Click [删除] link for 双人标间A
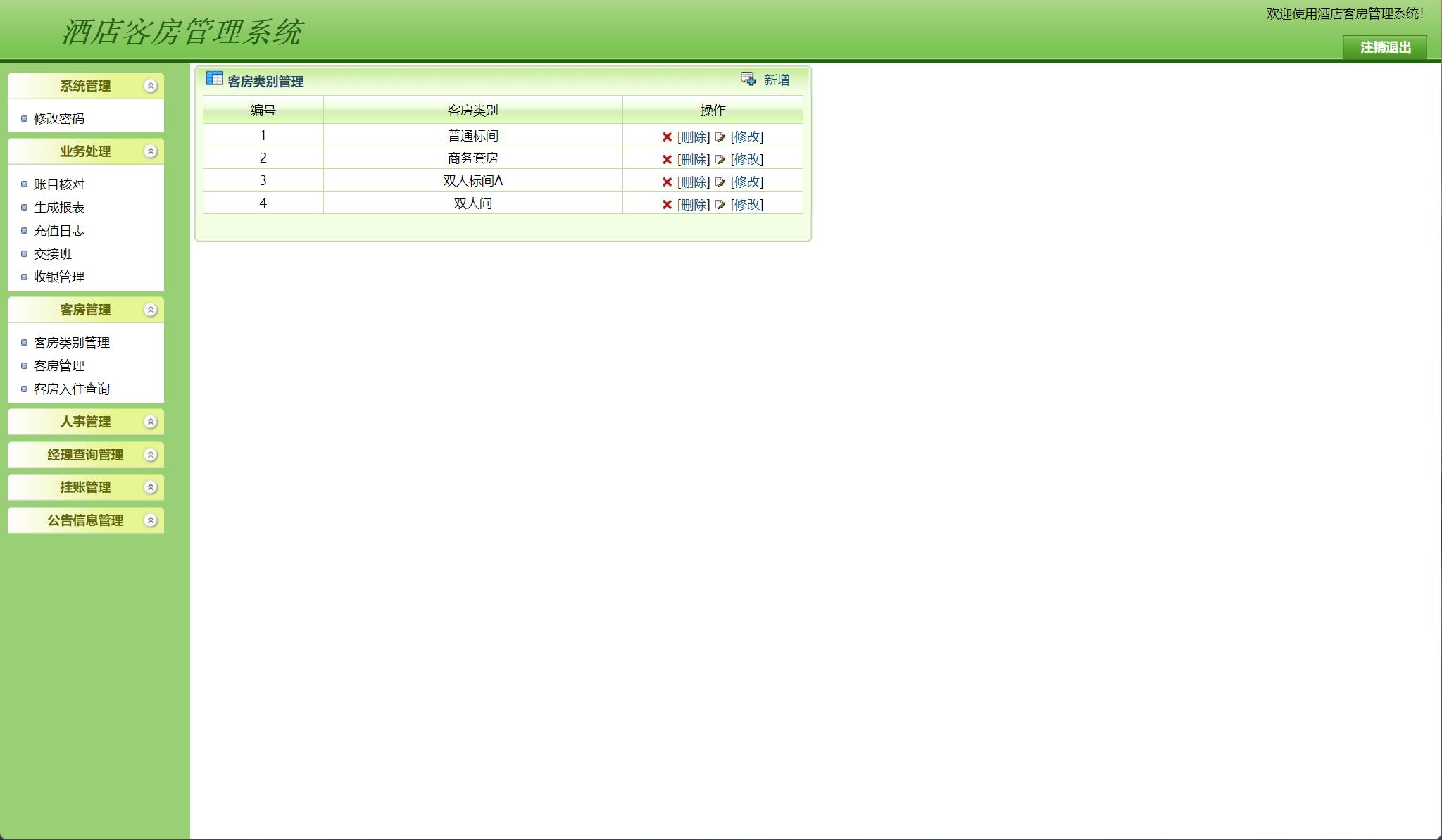1442x840 pixels. click(694, 182)
